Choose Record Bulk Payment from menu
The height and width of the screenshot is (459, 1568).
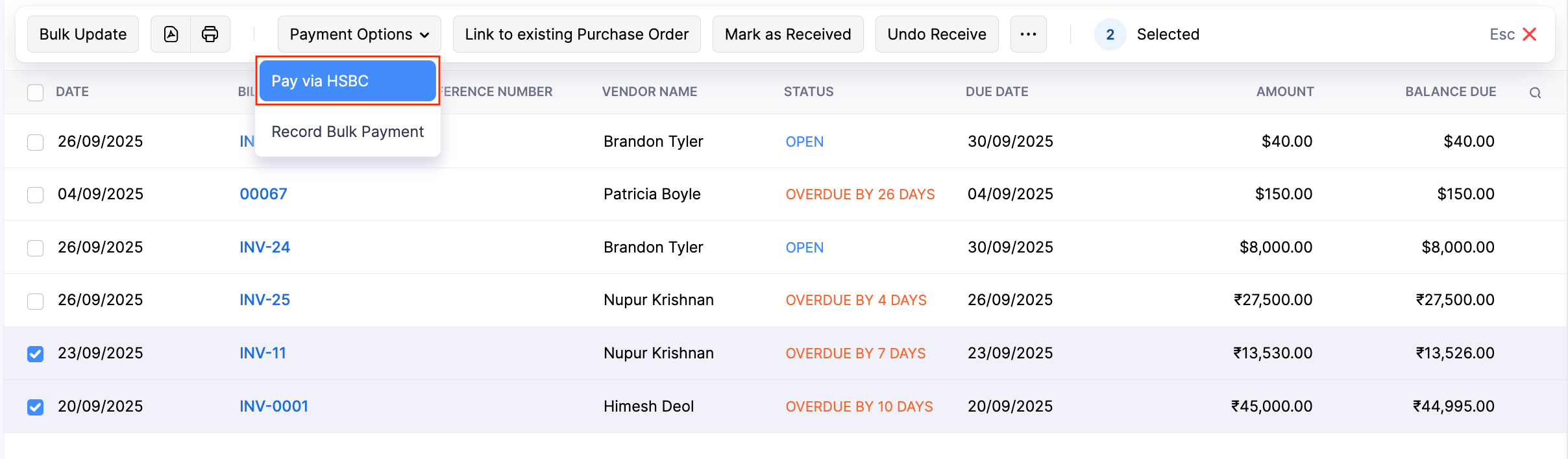click(347, 132)
